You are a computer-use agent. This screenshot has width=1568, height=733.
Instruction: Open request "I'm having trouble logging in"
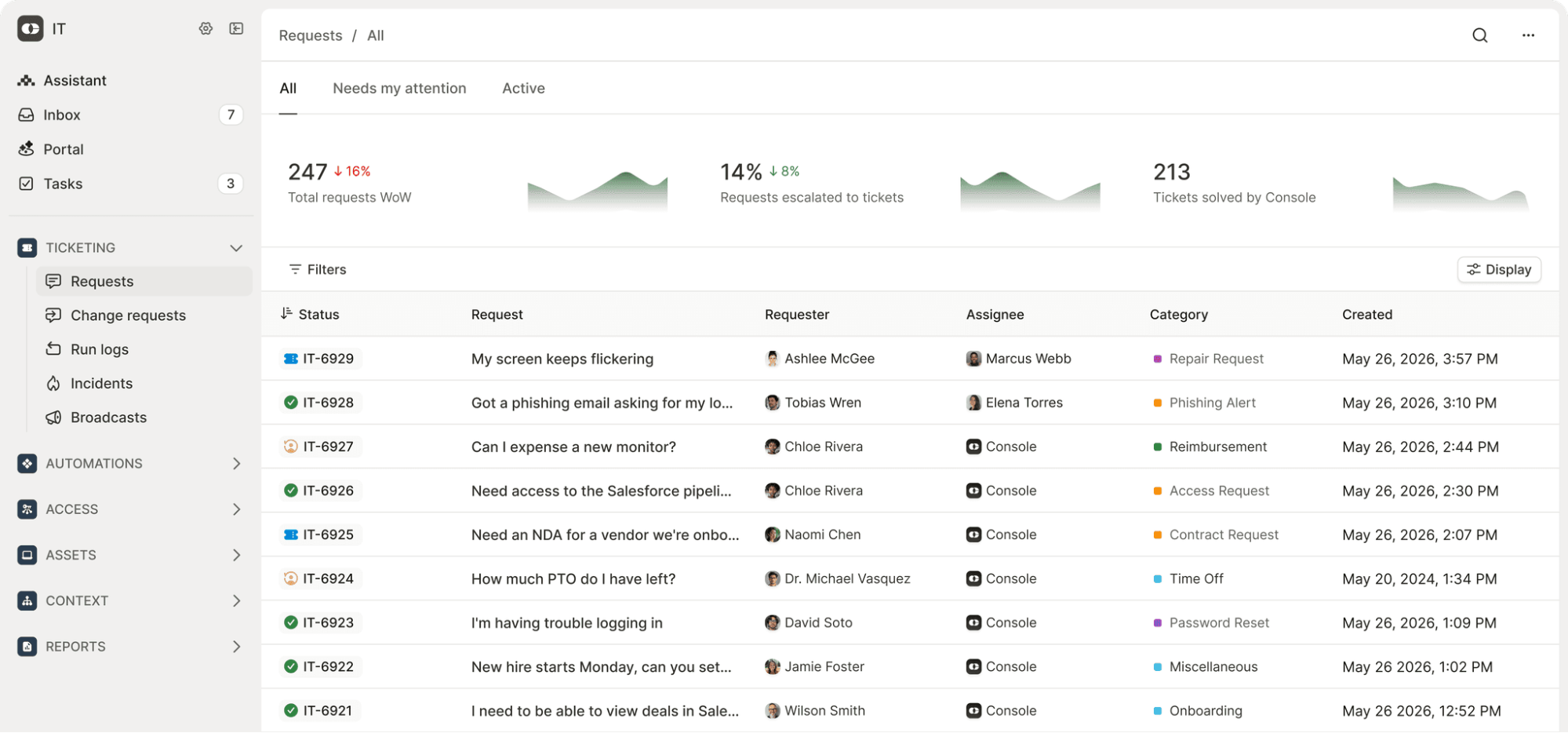click(x=567, y=622)
